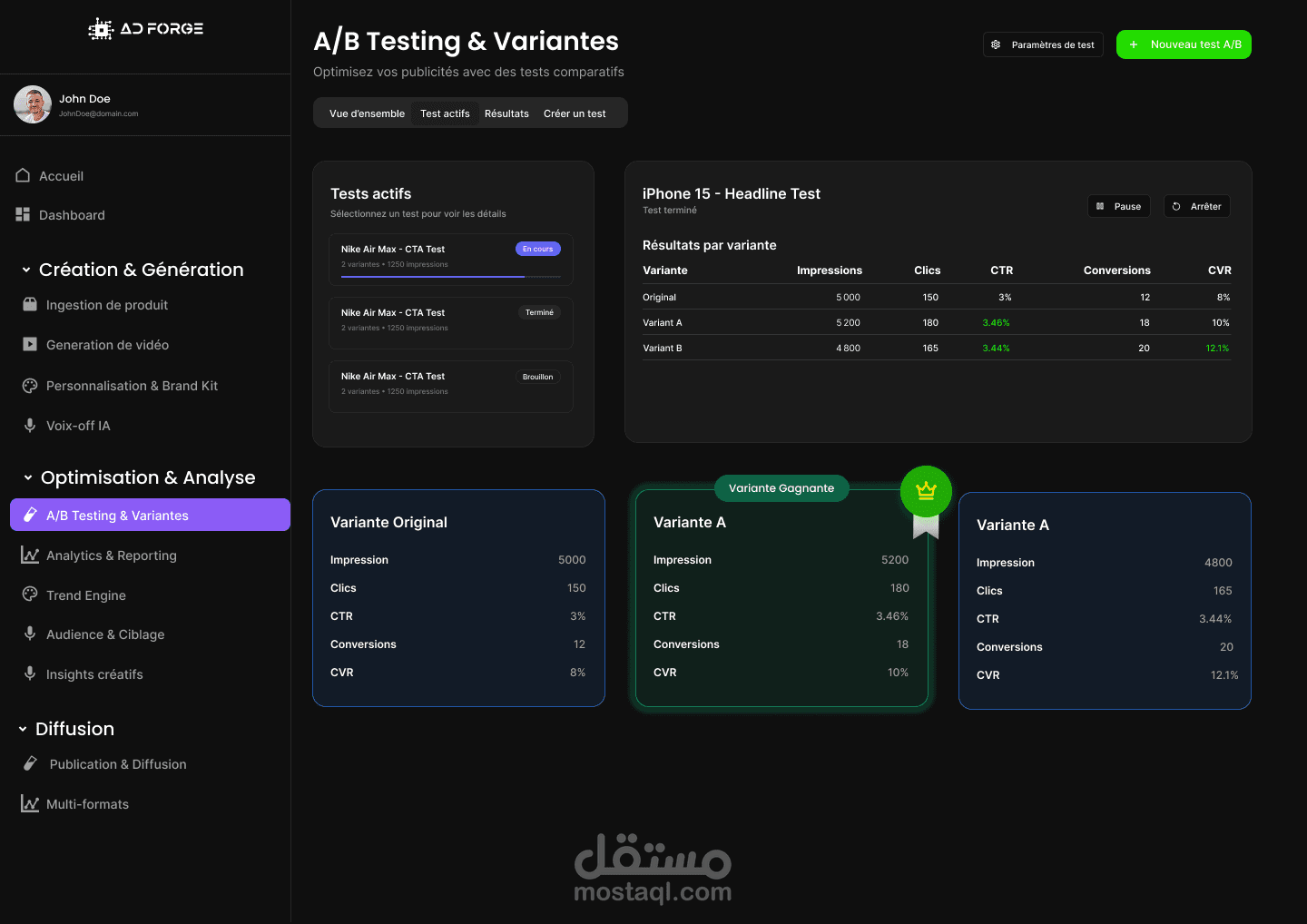Click the Arrêter button

pyautogui.click(x=1196, y=206)
